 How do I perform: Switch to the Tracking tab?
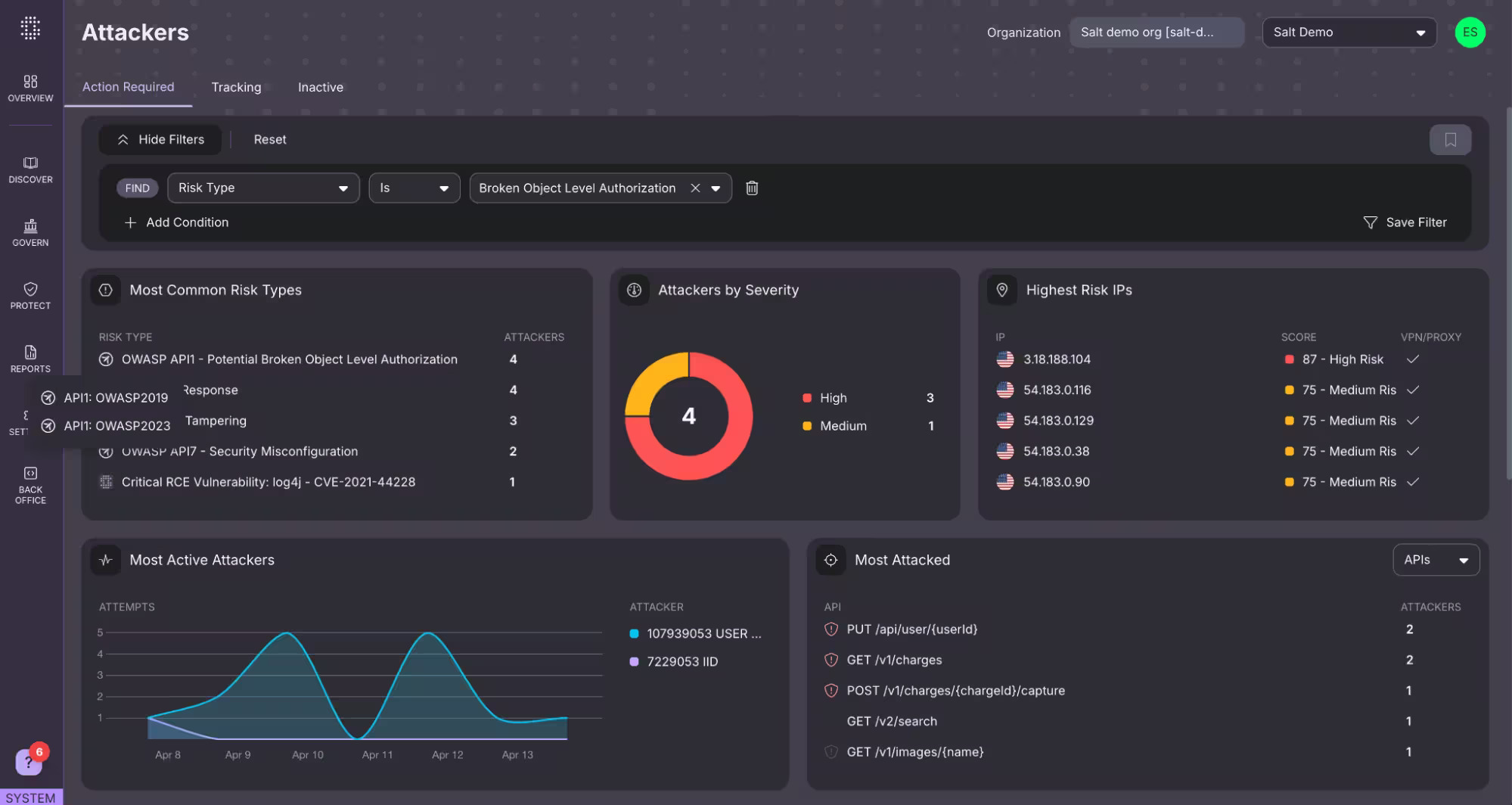pos(236,87)
